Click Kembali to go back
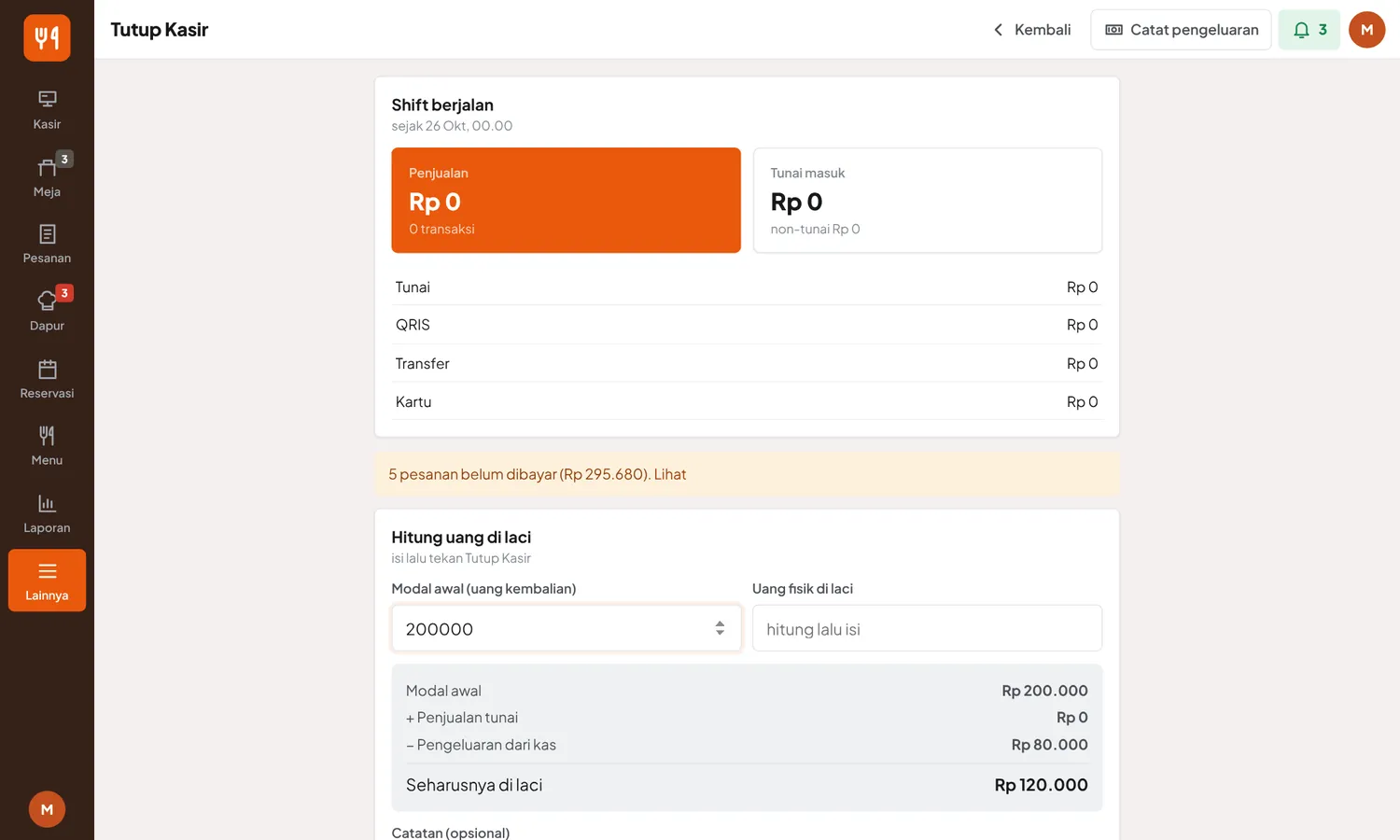 [1031, 30]
